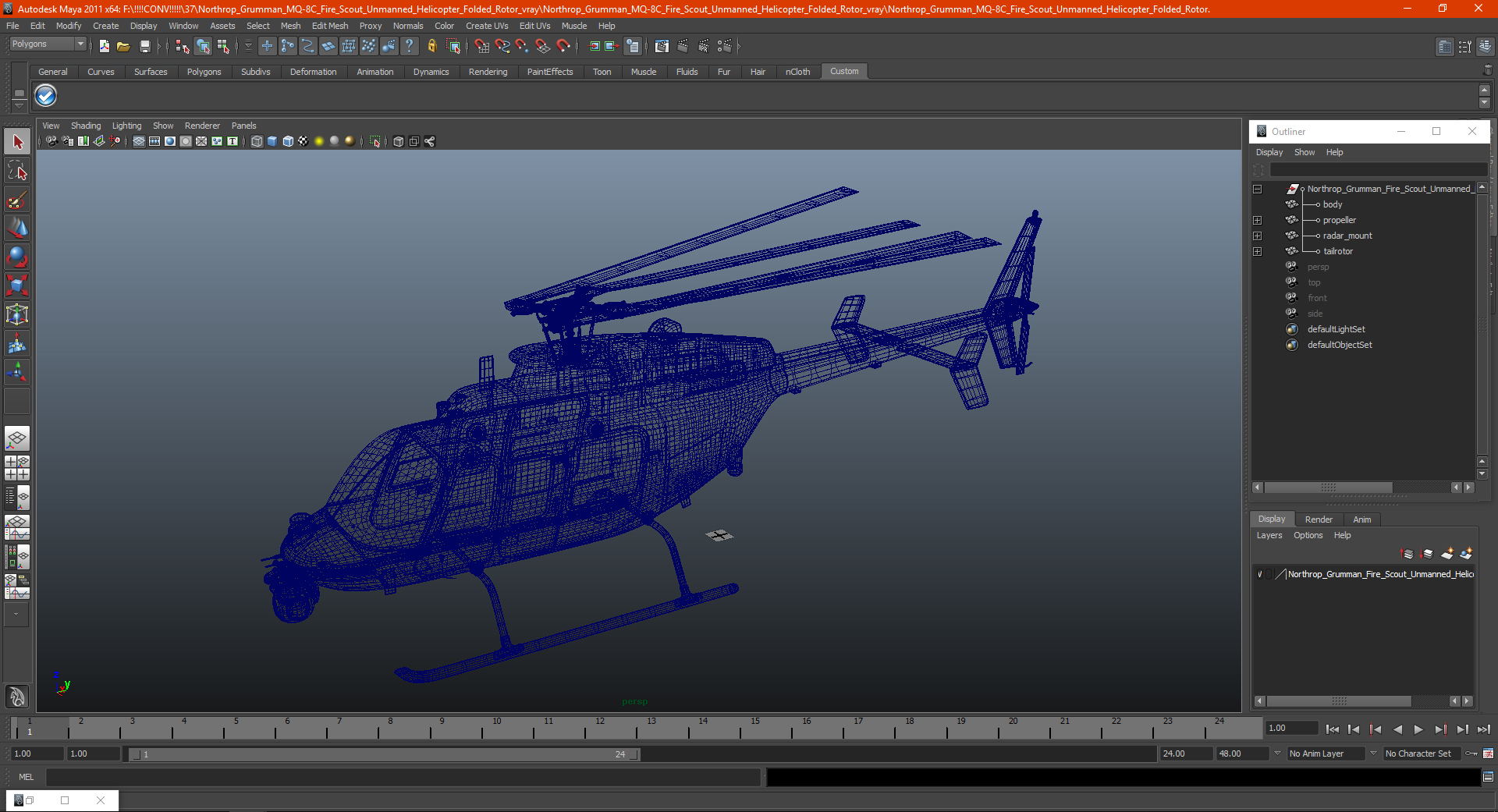Open viewport Shading menu
The width and height of the screenshot is (1498, 812).
(x=86, y=126)
